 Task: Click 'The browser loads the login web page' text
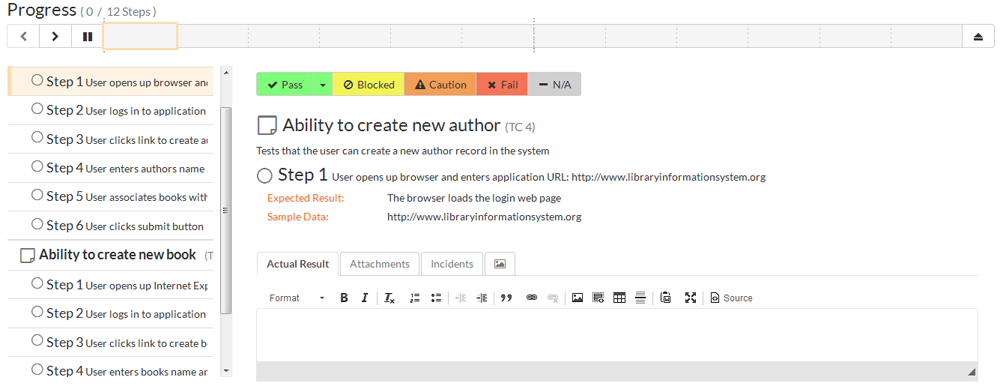474,198
